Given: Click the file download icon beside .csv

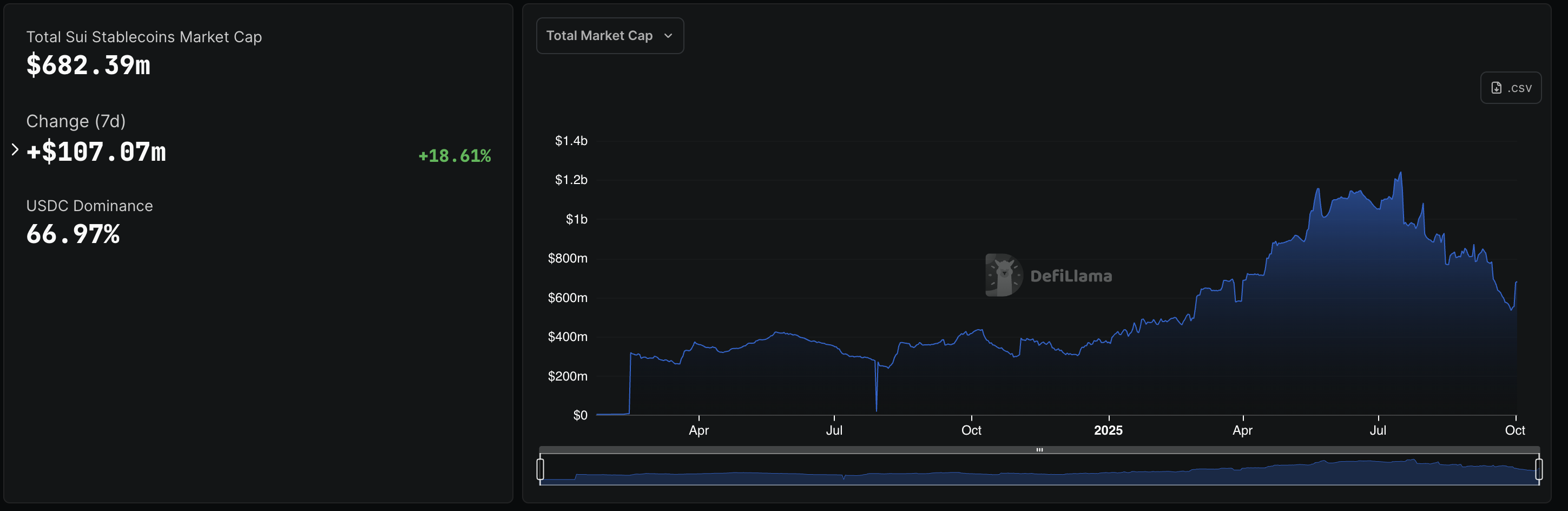Looking at the screenshot, I should [x=1496, y=88].
